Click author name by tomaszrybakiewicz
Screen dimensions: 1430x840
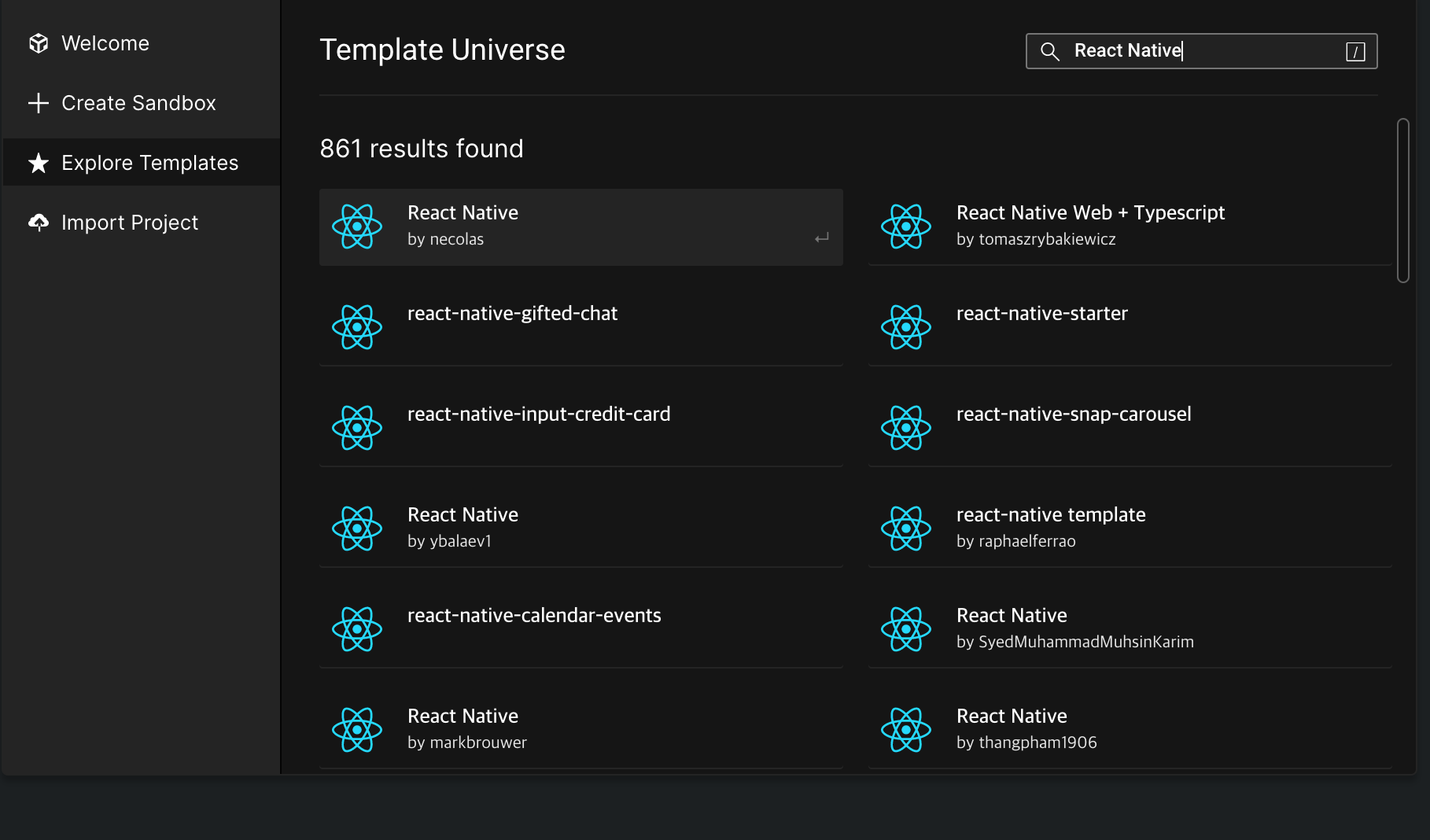[1036, 239]
